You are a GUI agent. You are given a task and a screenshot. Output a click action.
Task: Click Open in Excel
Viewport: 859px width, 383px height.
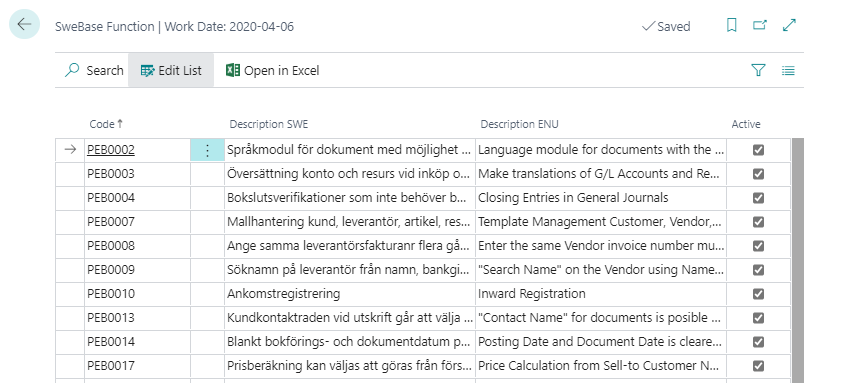[x=272, y=70]
